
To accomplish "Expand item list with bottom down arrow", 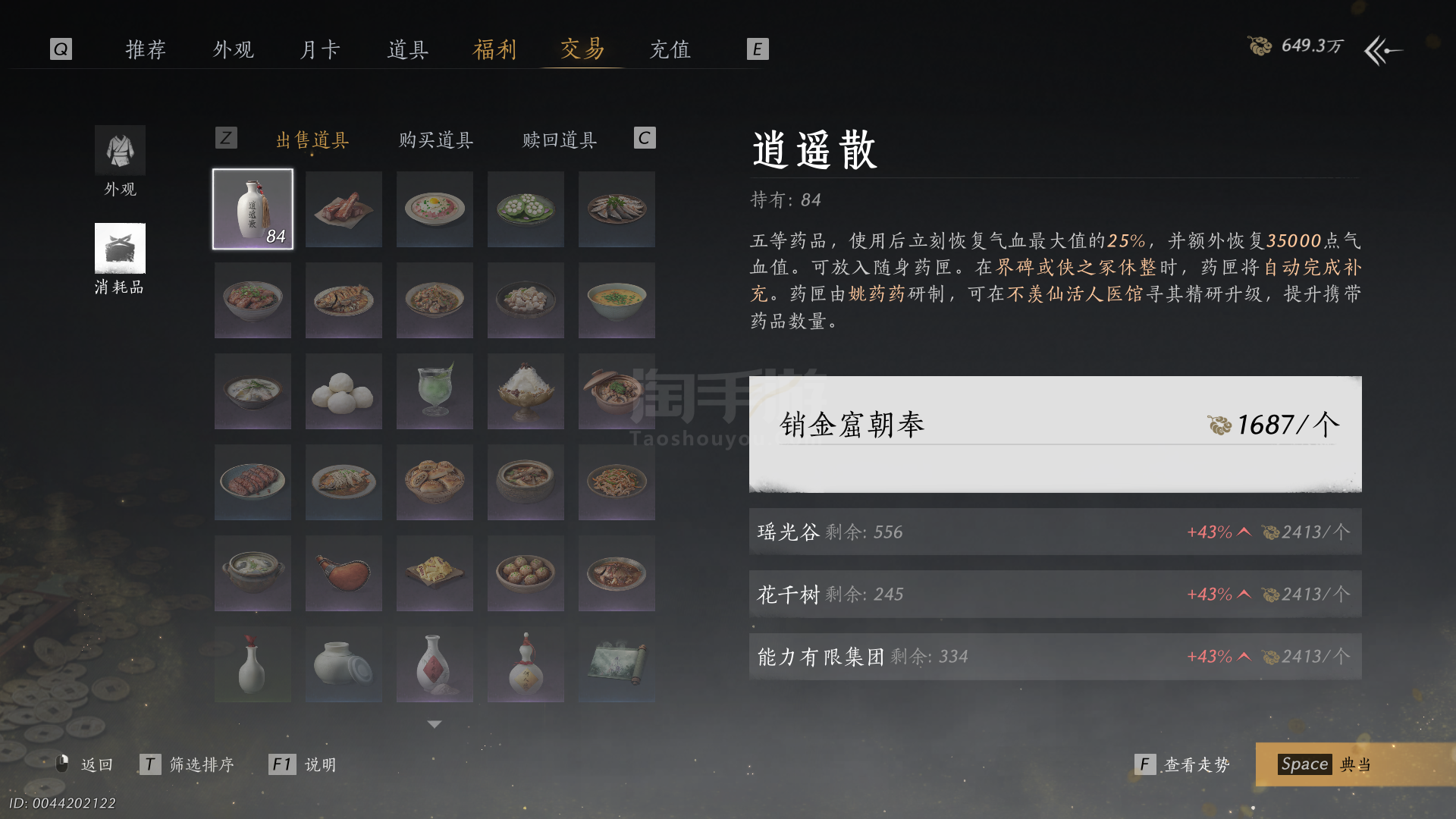I will [x=435, y=724].
